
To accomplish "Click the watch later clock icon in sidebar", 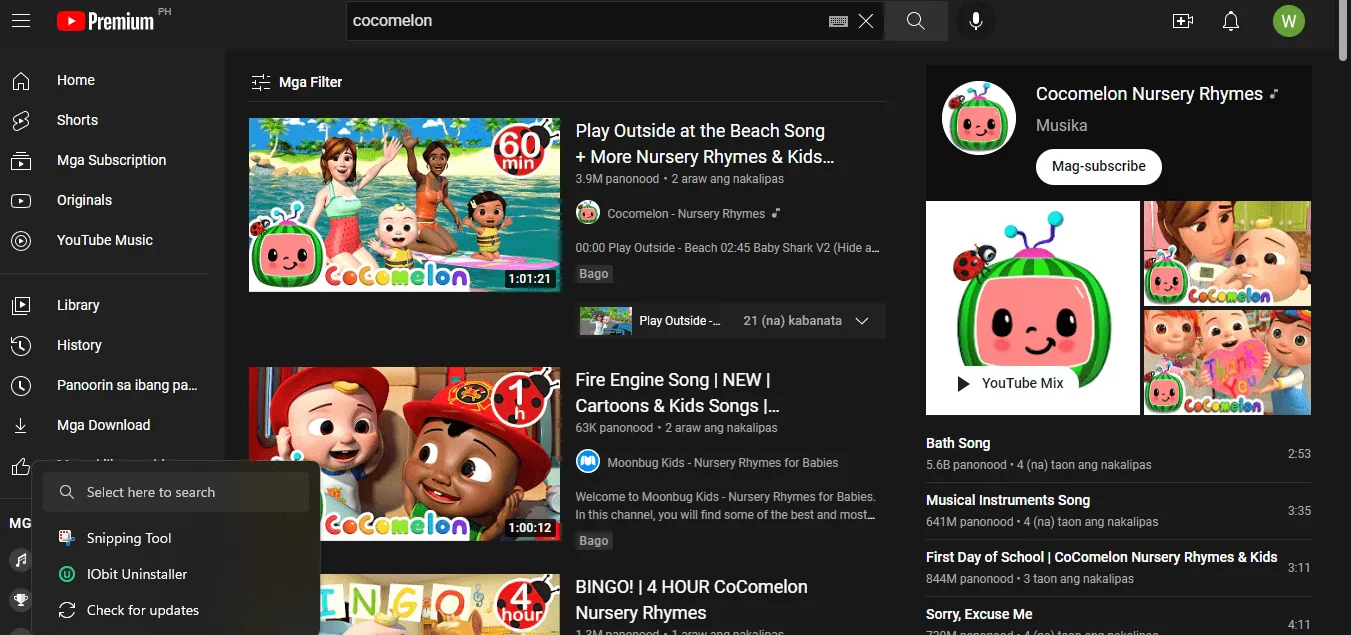I will click(20, 385).
